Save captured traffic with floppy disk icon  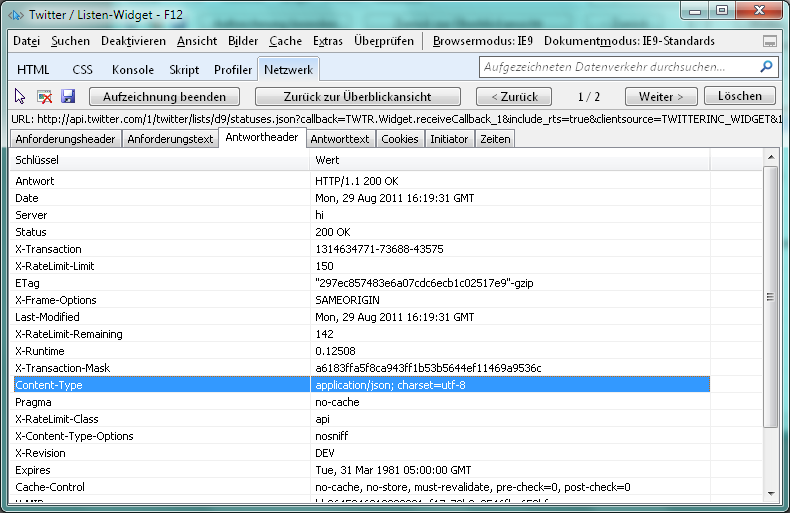point(68,96)
